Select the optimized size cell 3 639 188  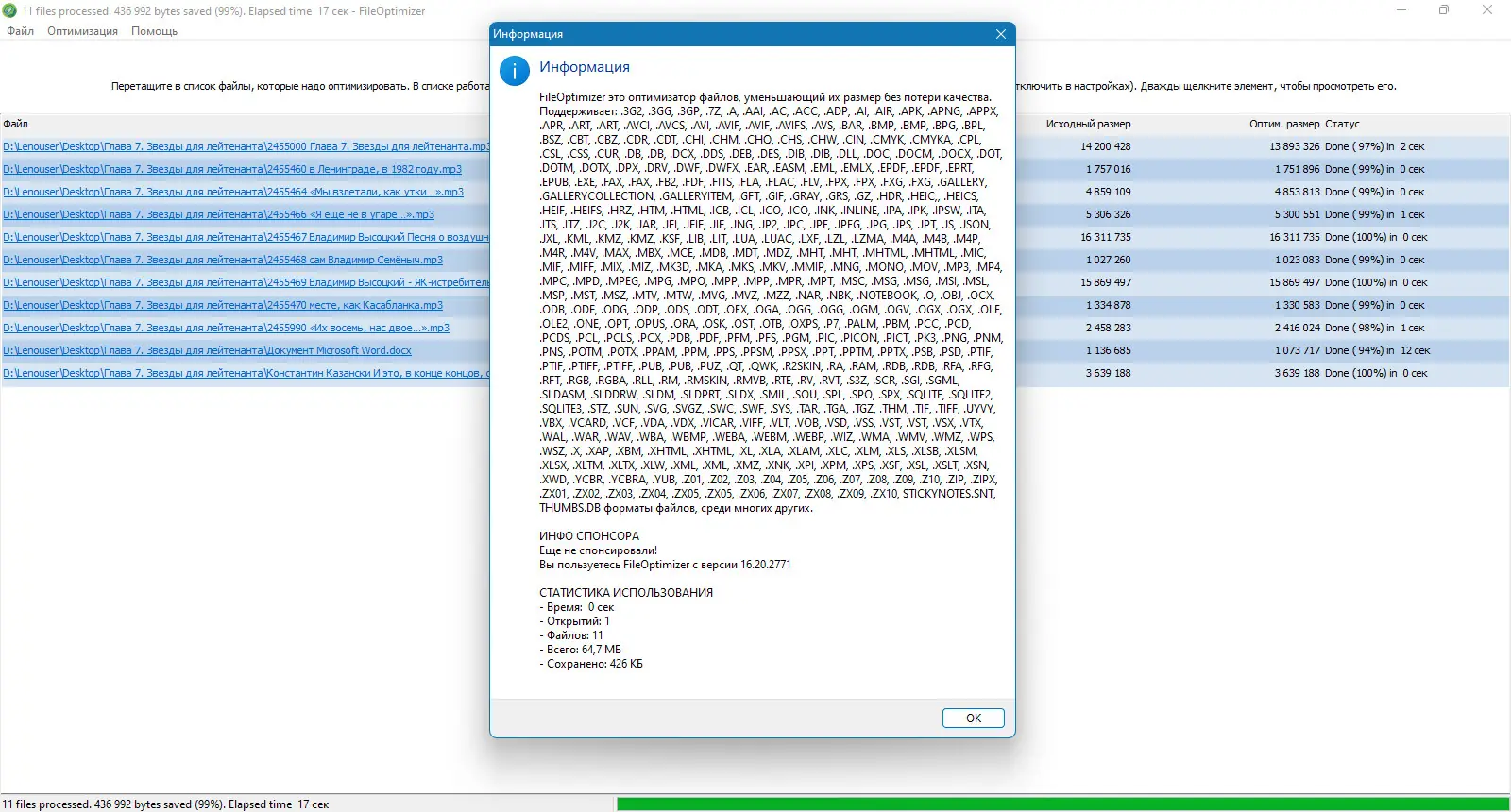[x=1298, y=373]
